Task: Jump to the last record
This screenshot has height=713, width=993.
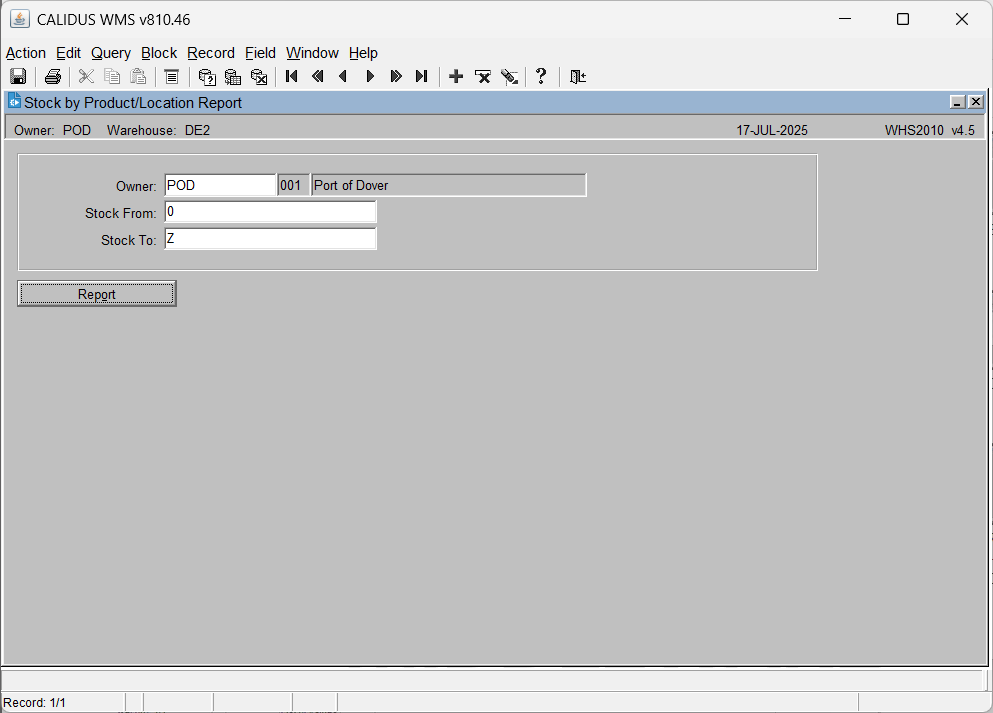Action: pyautogui.click(x=422, y=77)
